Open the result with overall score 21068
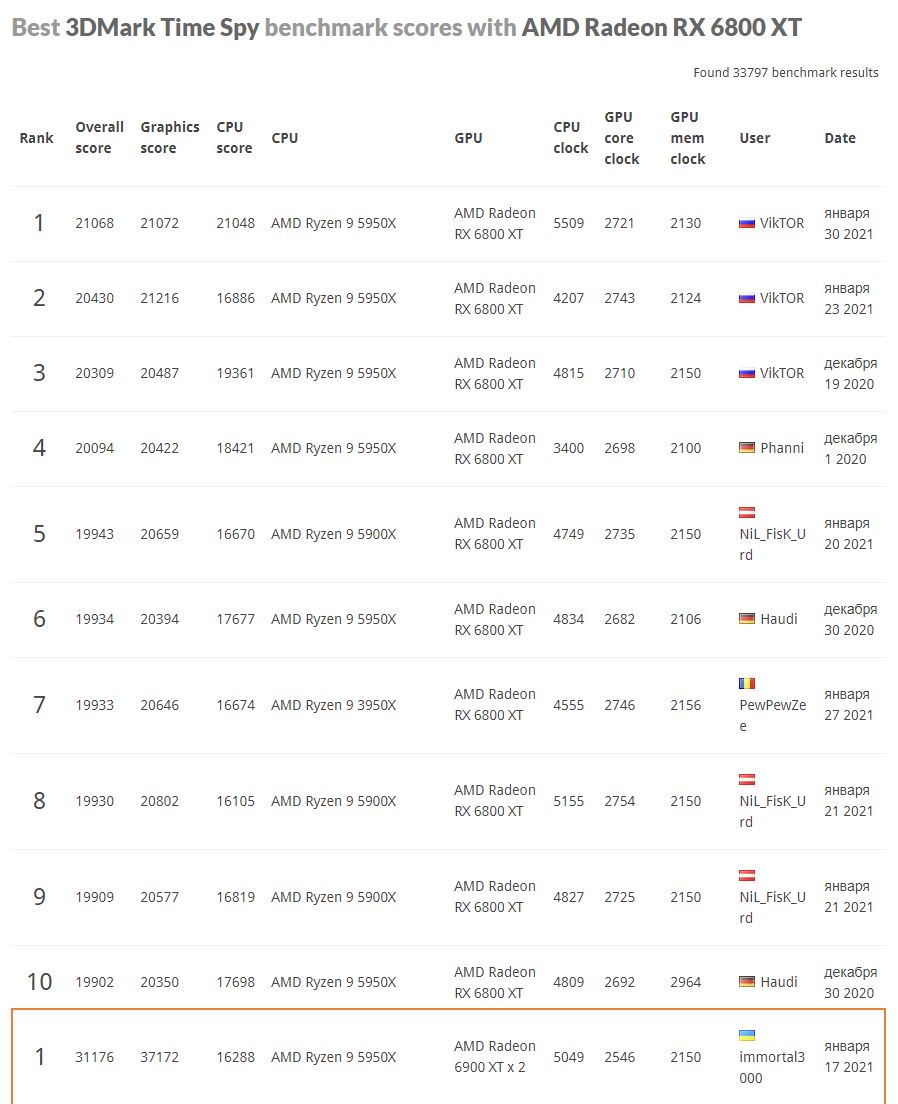 point(94,223)
